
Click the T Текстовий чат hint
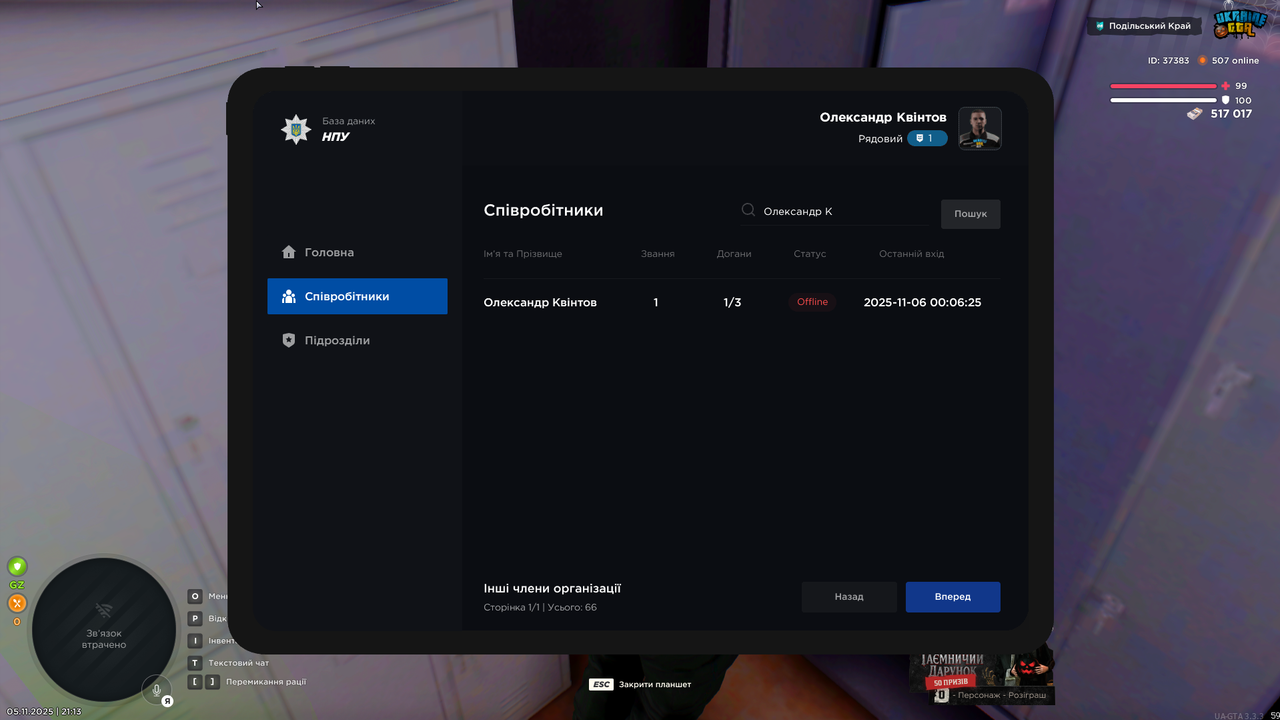coord(228,662)
